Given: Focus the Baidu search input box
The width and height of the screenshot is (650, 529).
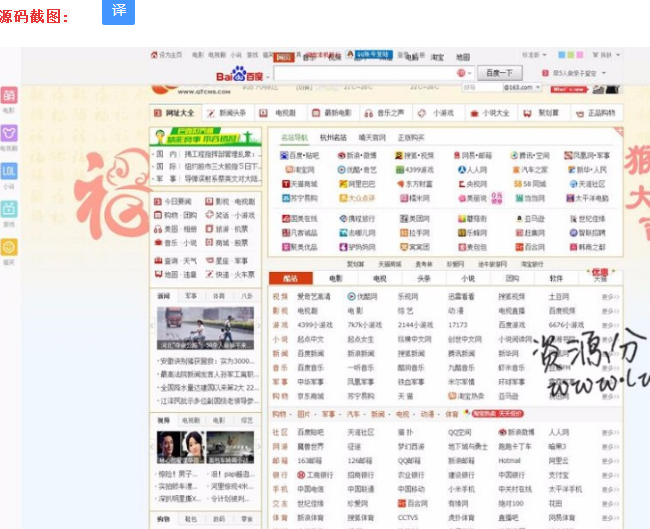Looking at the screenshot, I should pyautogui.click(x=365, y=73).
